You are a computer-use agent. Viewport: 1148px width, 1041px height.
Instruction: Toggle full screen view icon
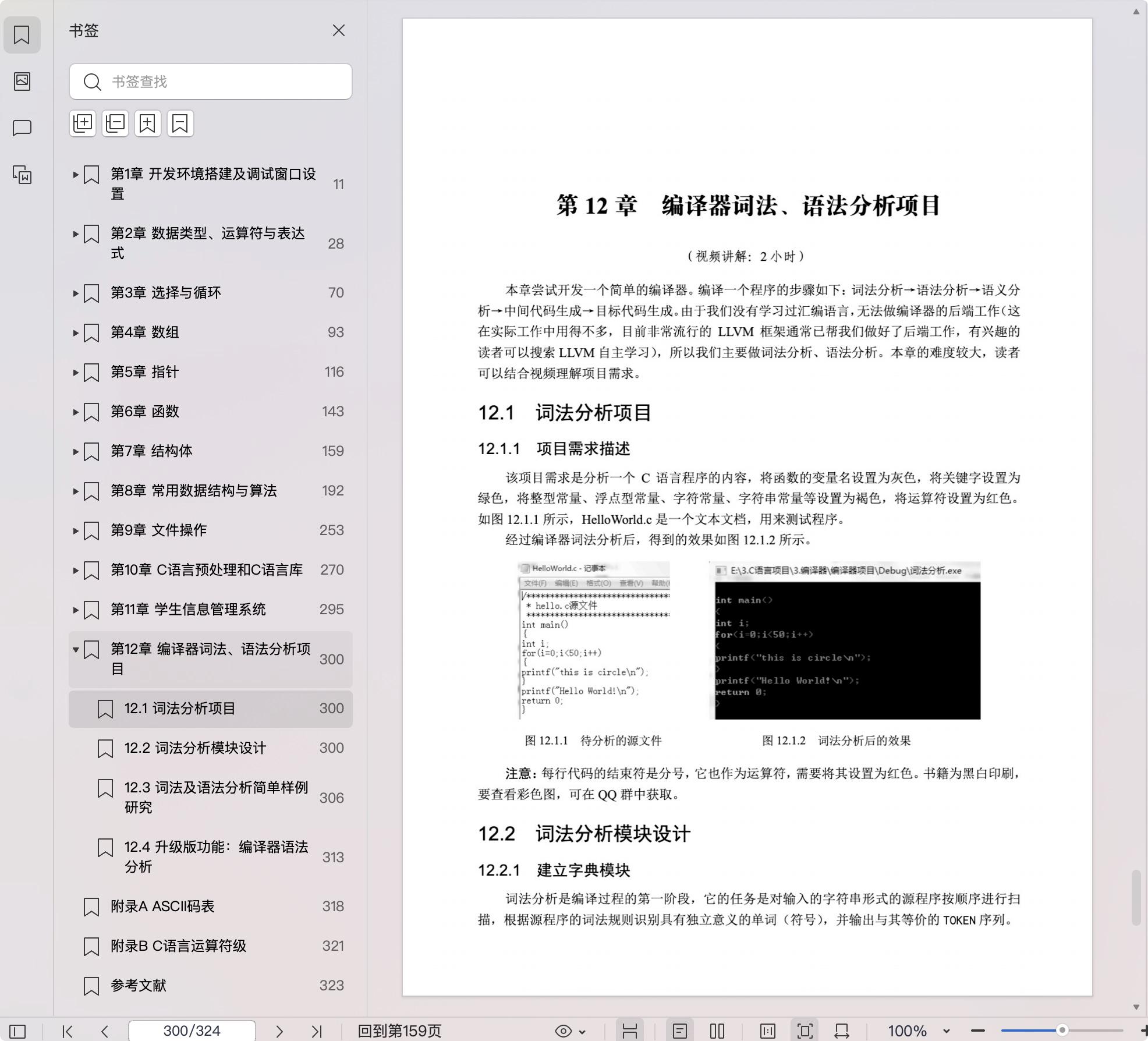[805, 1031]
